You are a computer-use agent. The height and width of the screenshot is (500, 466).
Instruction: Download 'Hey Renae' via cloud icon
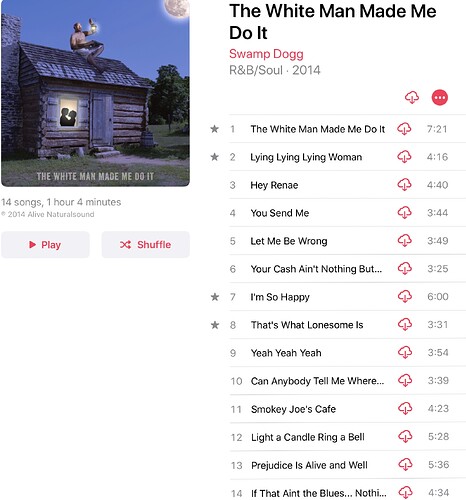(x=404, y=185)
